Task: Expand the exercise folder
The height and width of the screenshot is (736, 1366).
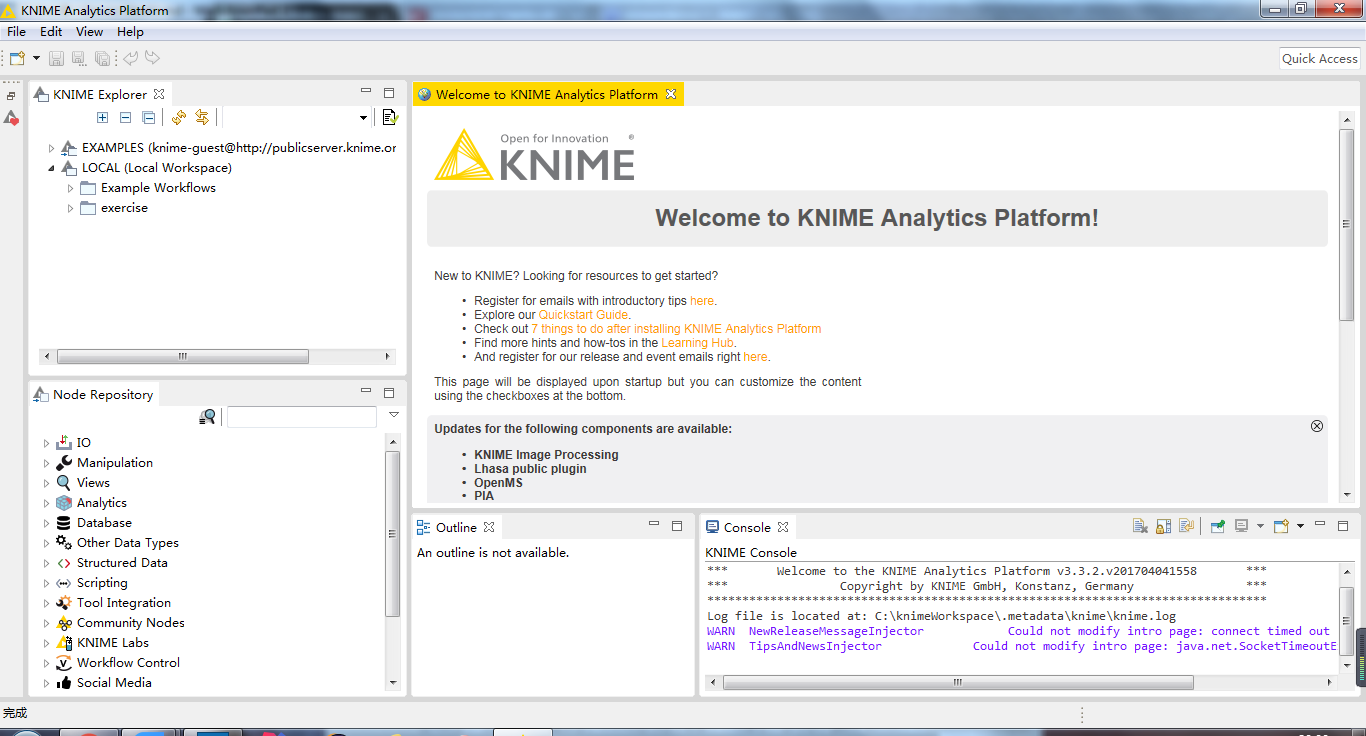Action: coord(70,208)
